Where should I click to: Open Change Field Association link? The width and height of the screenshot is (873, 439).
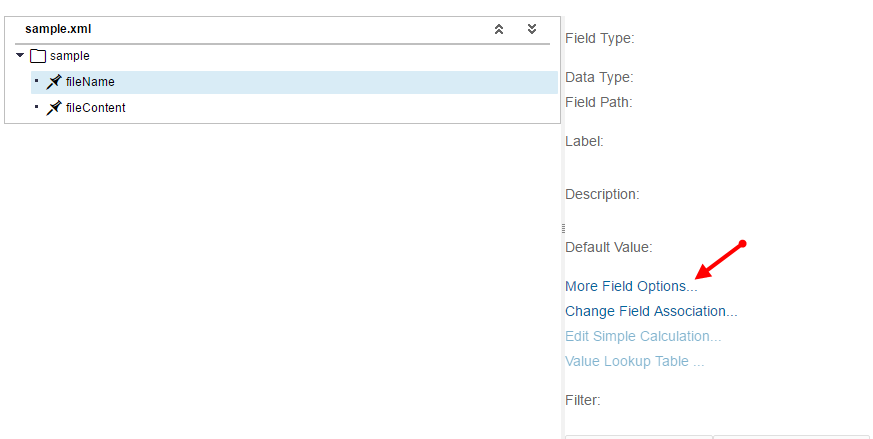[x=651, y=311]
